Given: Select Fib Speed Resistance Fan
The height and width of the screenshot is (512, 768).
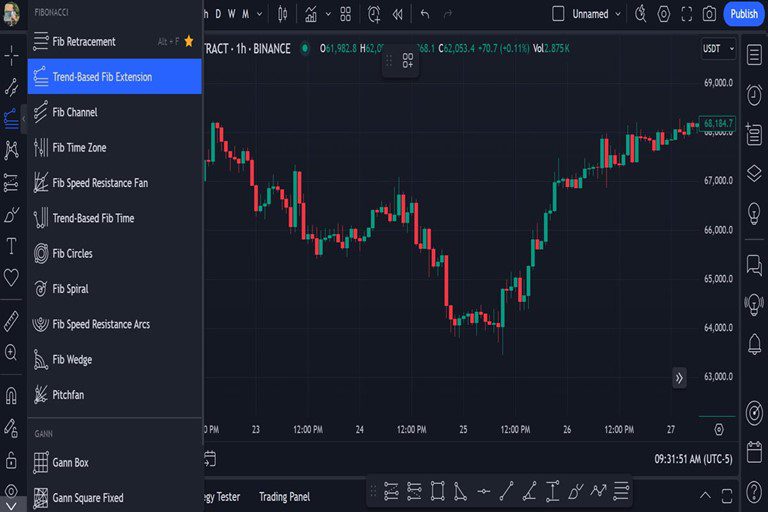Looking at the screenshot, I should click(114, 183).
